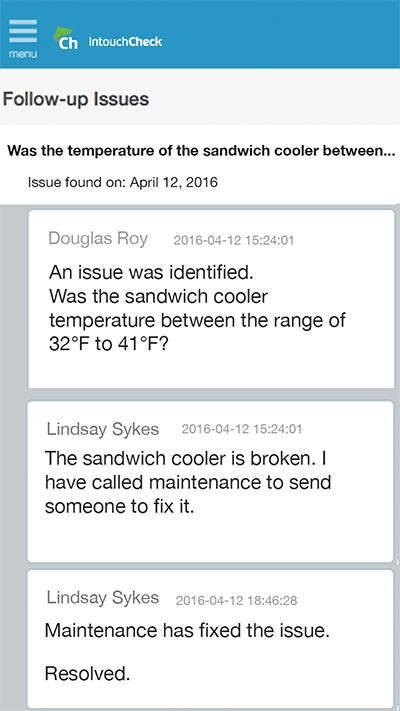Select the Follow-up Issues heading

pyautogui.click(x=76, y=98)
